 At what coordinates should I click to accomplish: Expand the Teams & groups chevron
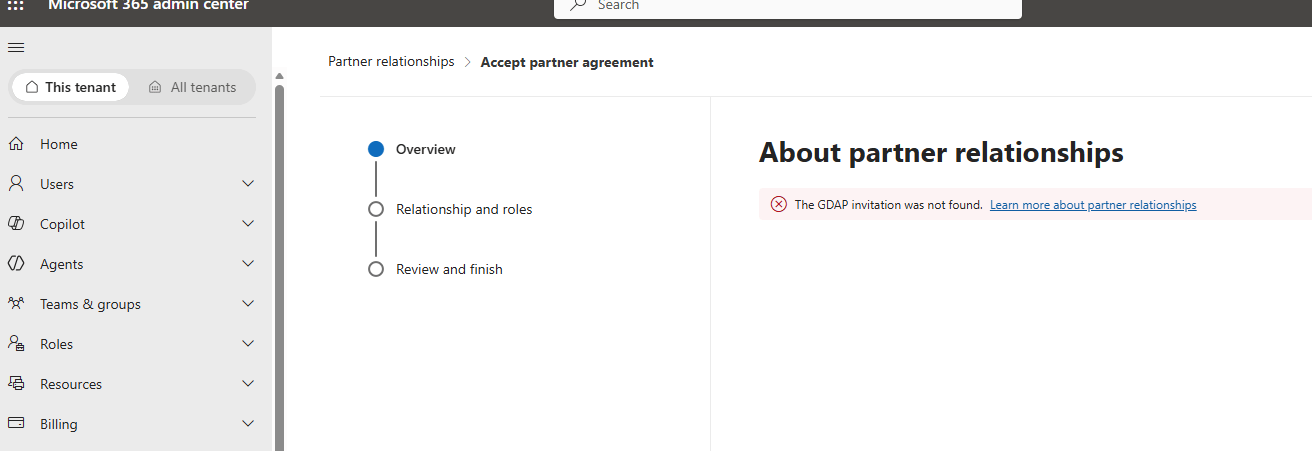click(249, 304)
